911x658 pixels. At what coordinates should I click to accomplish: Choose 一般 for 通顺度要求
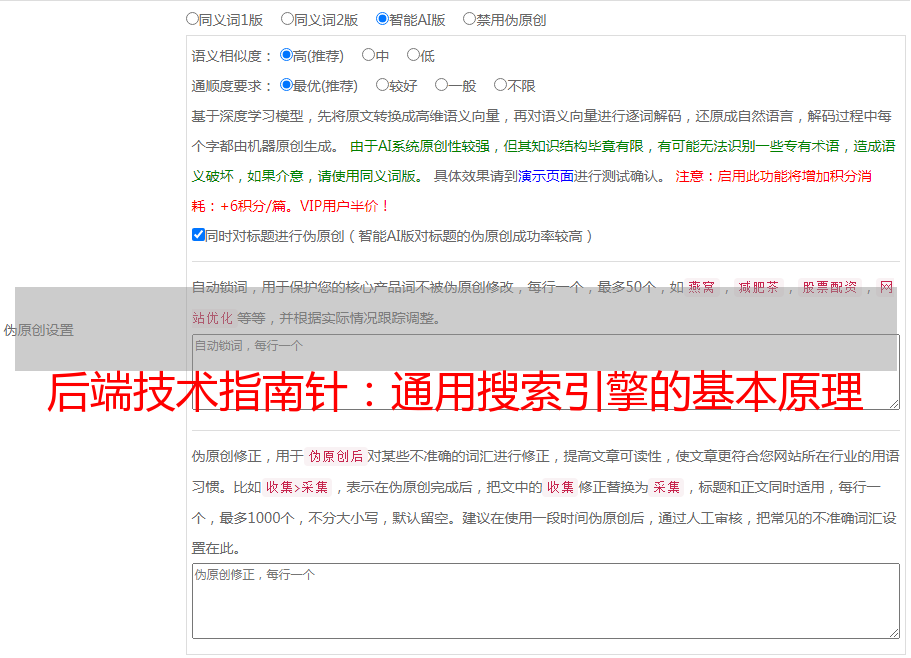[x=442, y=85]
